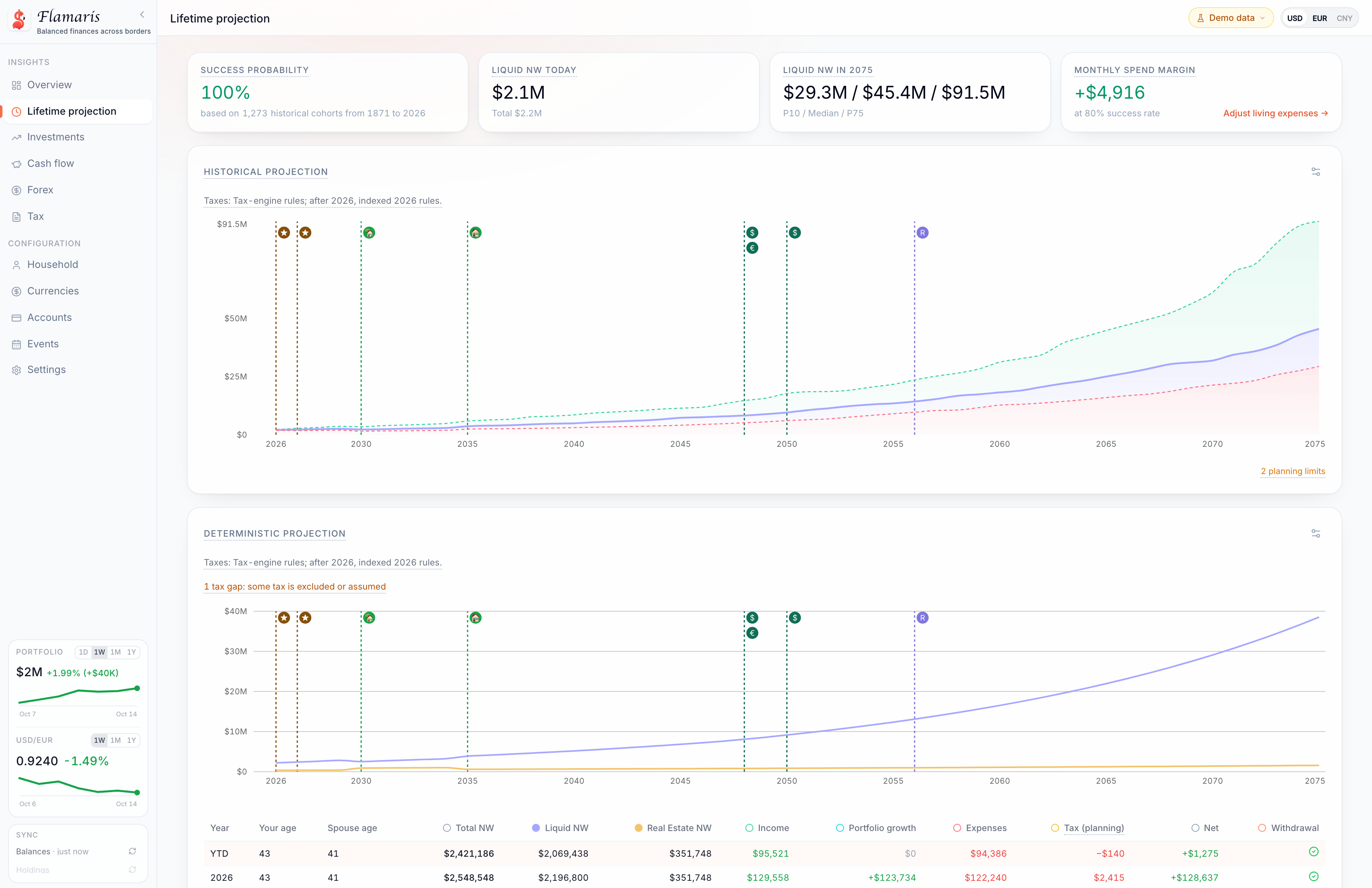The width and height of the screenshot is (1372, 888).
Task: Open deterministic projection settings sliders icon
Action: pos(1315,533)
